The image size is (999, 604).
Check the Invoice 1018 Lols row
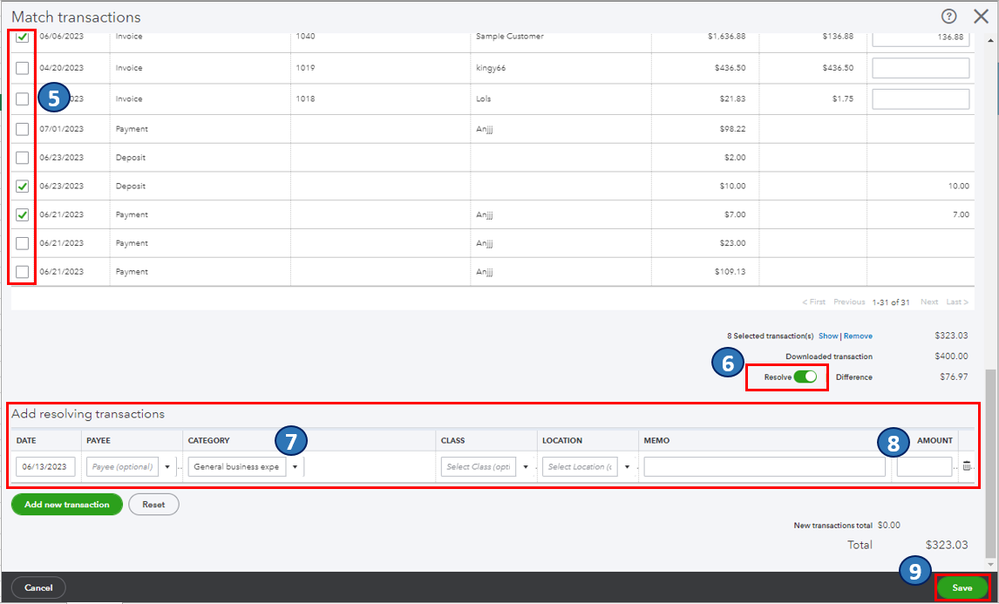pyautogui.click(x=22, y=99)
